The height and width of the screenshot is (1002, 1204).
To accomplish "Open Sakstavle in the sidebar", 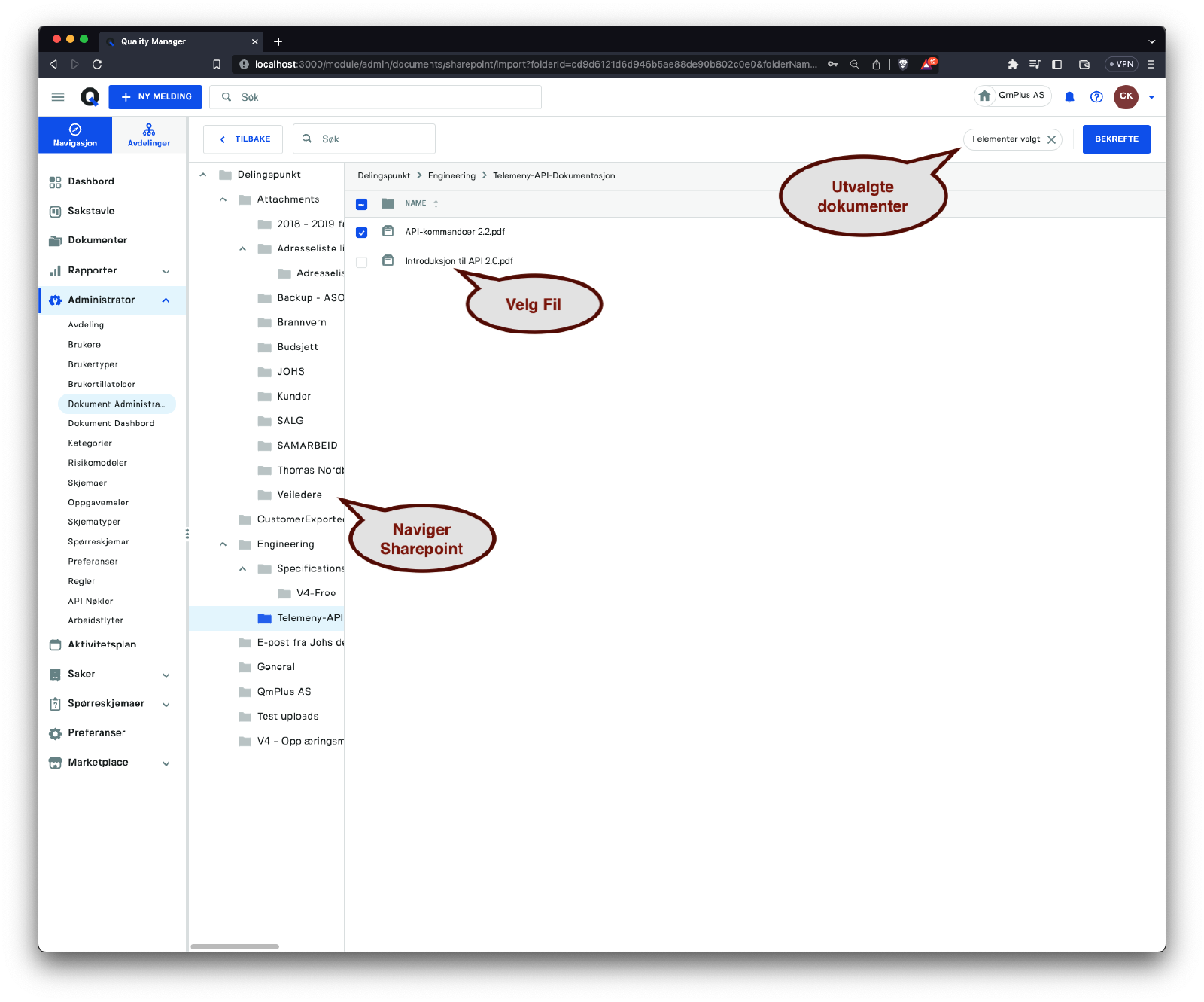I will click(x=91, y=211).
